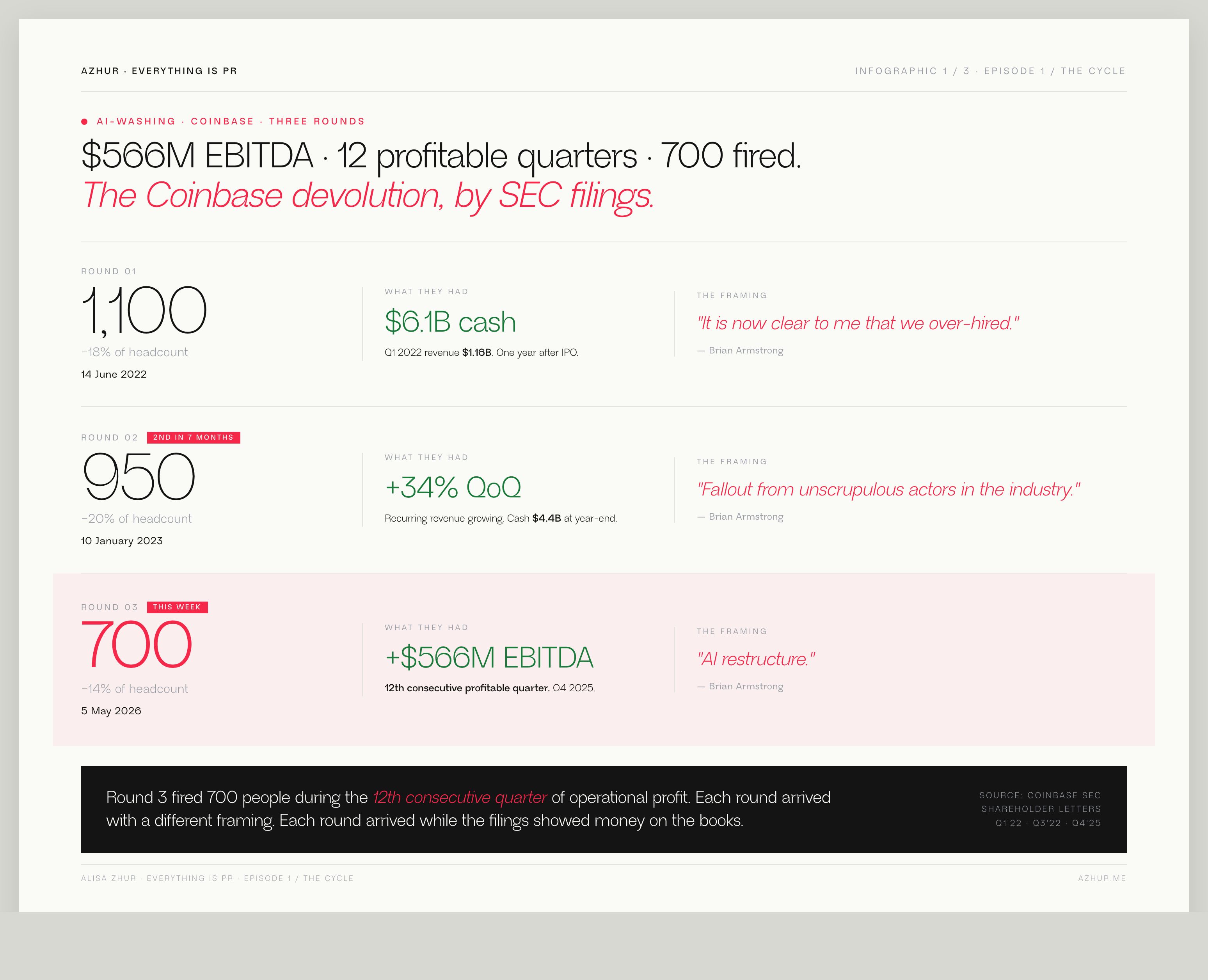This screenshot has width=1208, height=980.
Task: Click the quote 'AI restructure.'
Action: coord(756,659)
